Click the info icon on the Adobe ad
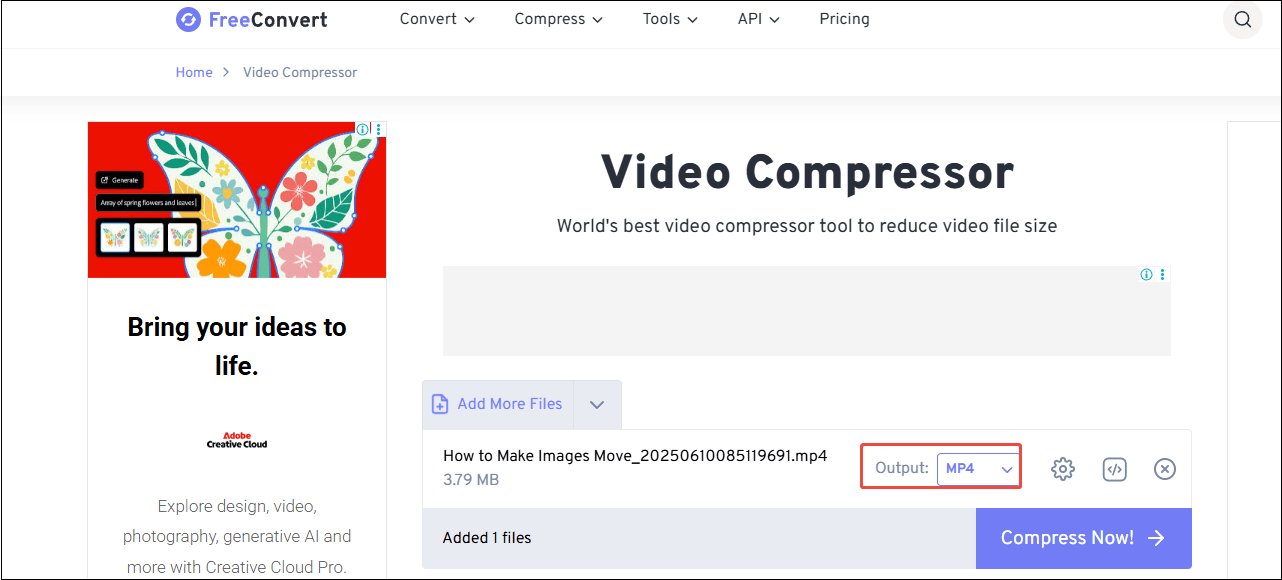The image size is (1282, 580). [362, 128]
